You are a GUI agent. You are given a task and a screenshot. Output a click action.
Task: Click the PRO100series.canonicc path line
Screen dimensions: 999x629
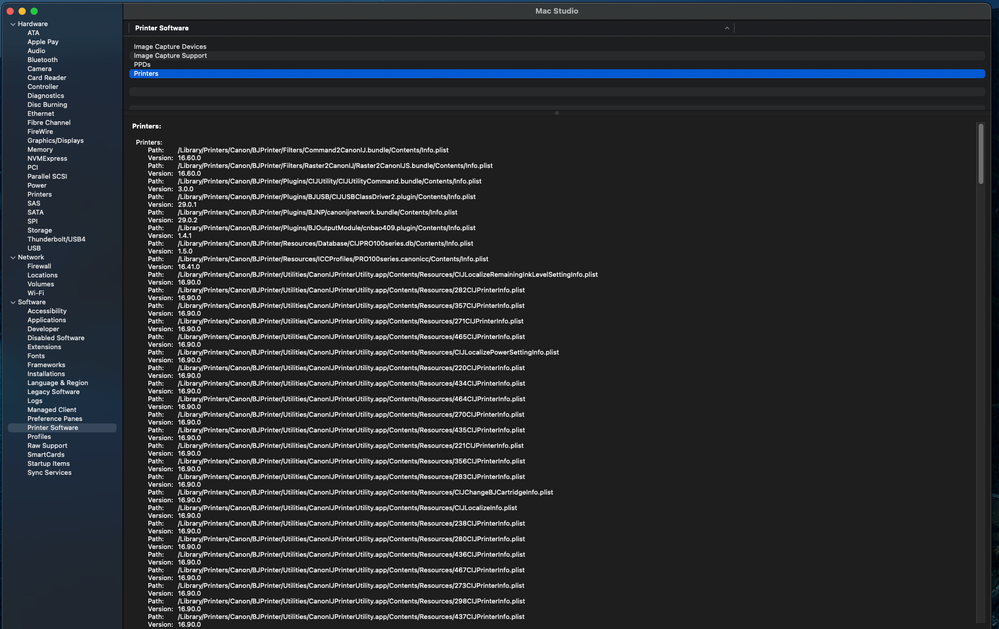click(333, 259)
